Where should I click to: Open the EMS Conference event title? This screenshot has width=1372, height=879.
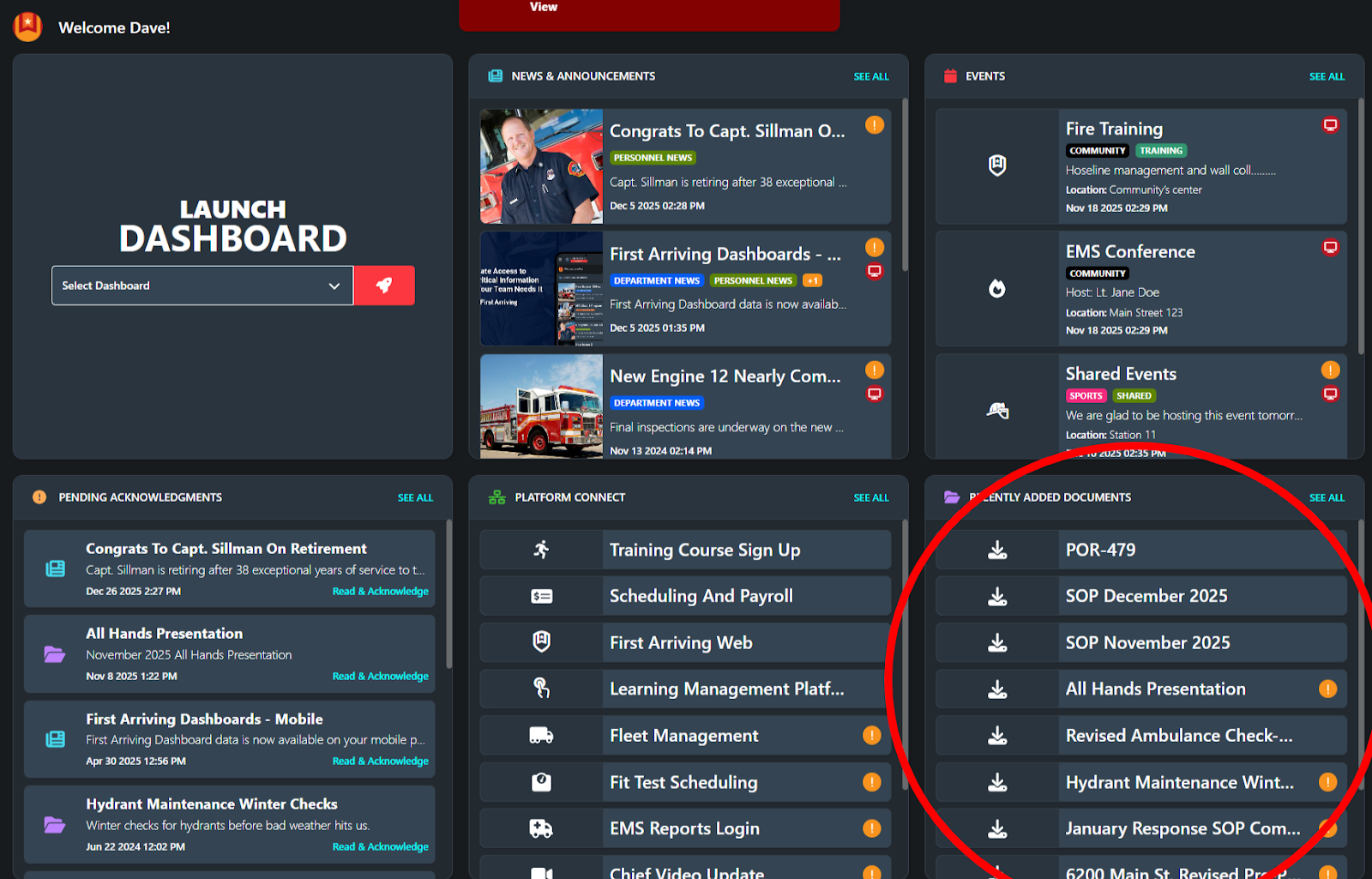(1130, 251)
